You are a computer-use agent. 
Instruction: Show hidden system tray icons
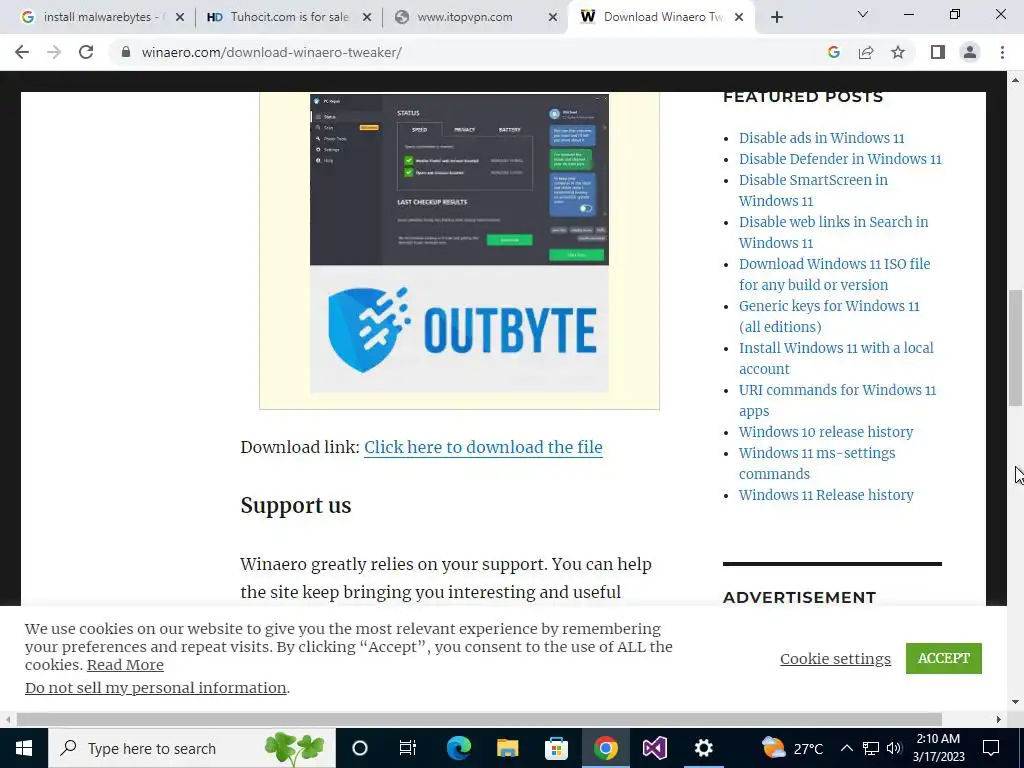pyautogui.click(x=846, y=748)
